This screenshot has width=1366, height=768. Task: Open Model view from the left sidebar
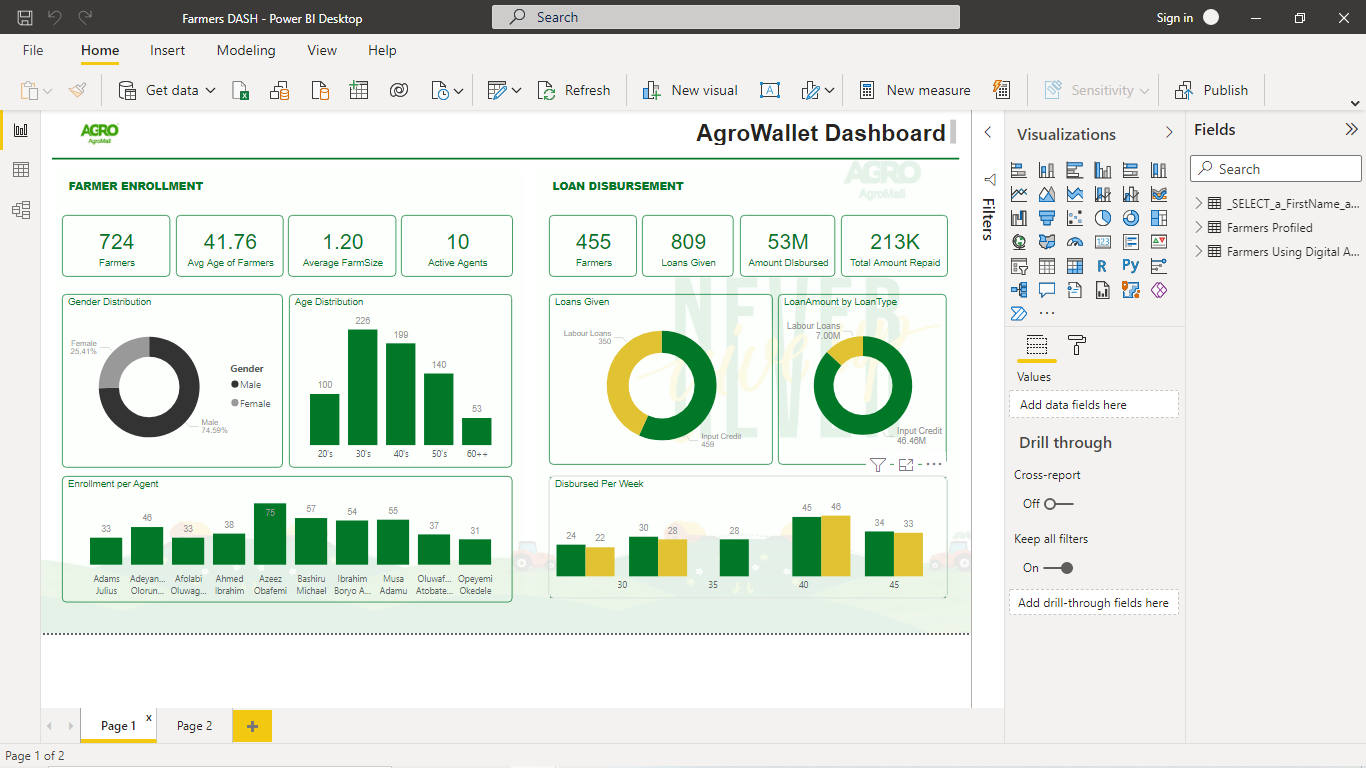pos(21,211)
